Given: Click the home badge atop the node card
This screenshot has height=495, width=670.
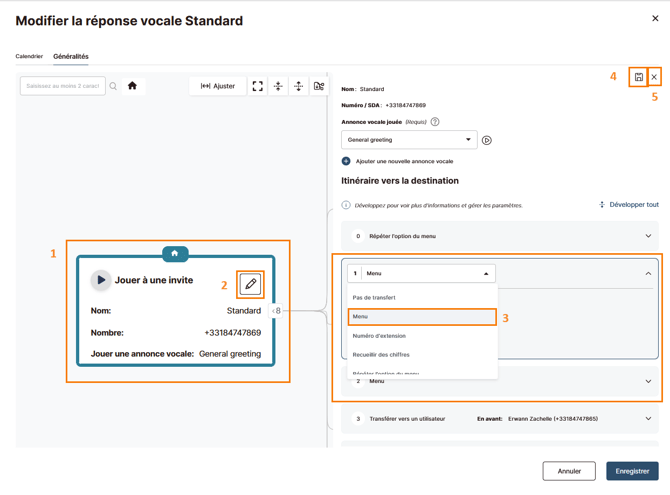Looking at the screenshot, I should [x=175, y=253].
